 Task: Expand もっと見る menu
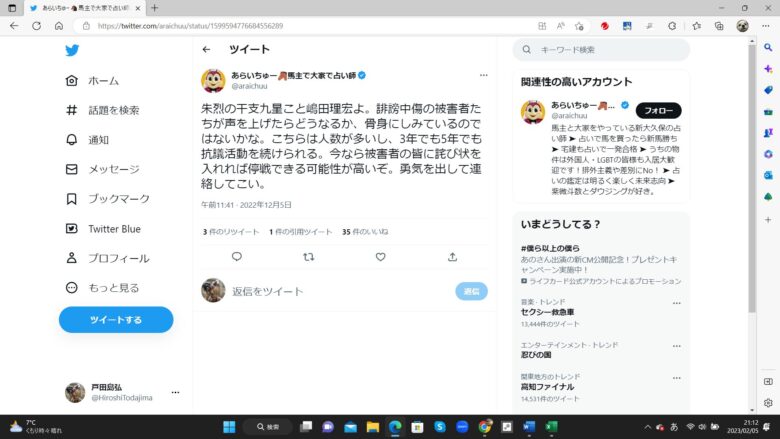click(x=102, y=288)
